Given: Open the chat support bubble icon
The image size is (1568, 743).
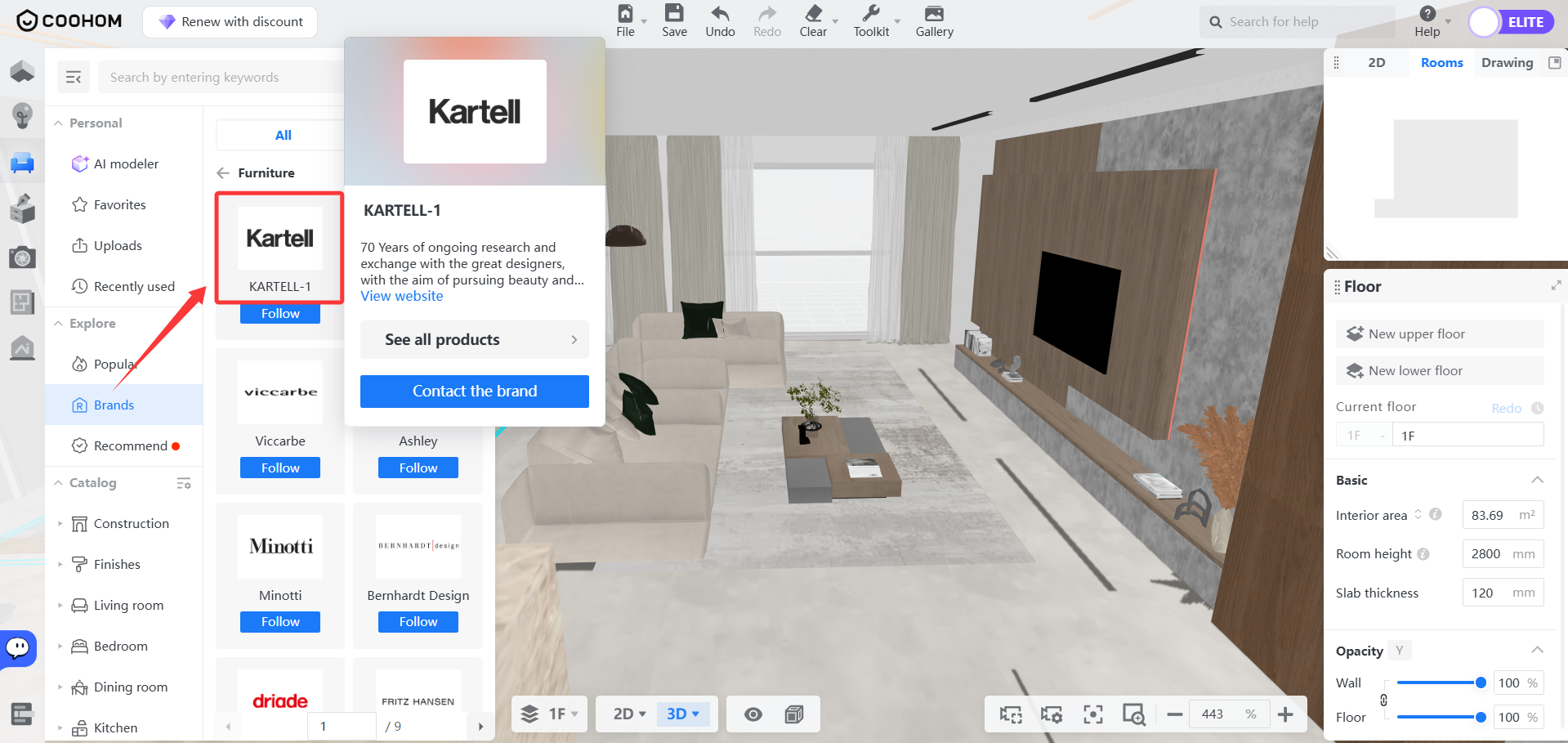Looking at the screenshot, I should 18,649.
